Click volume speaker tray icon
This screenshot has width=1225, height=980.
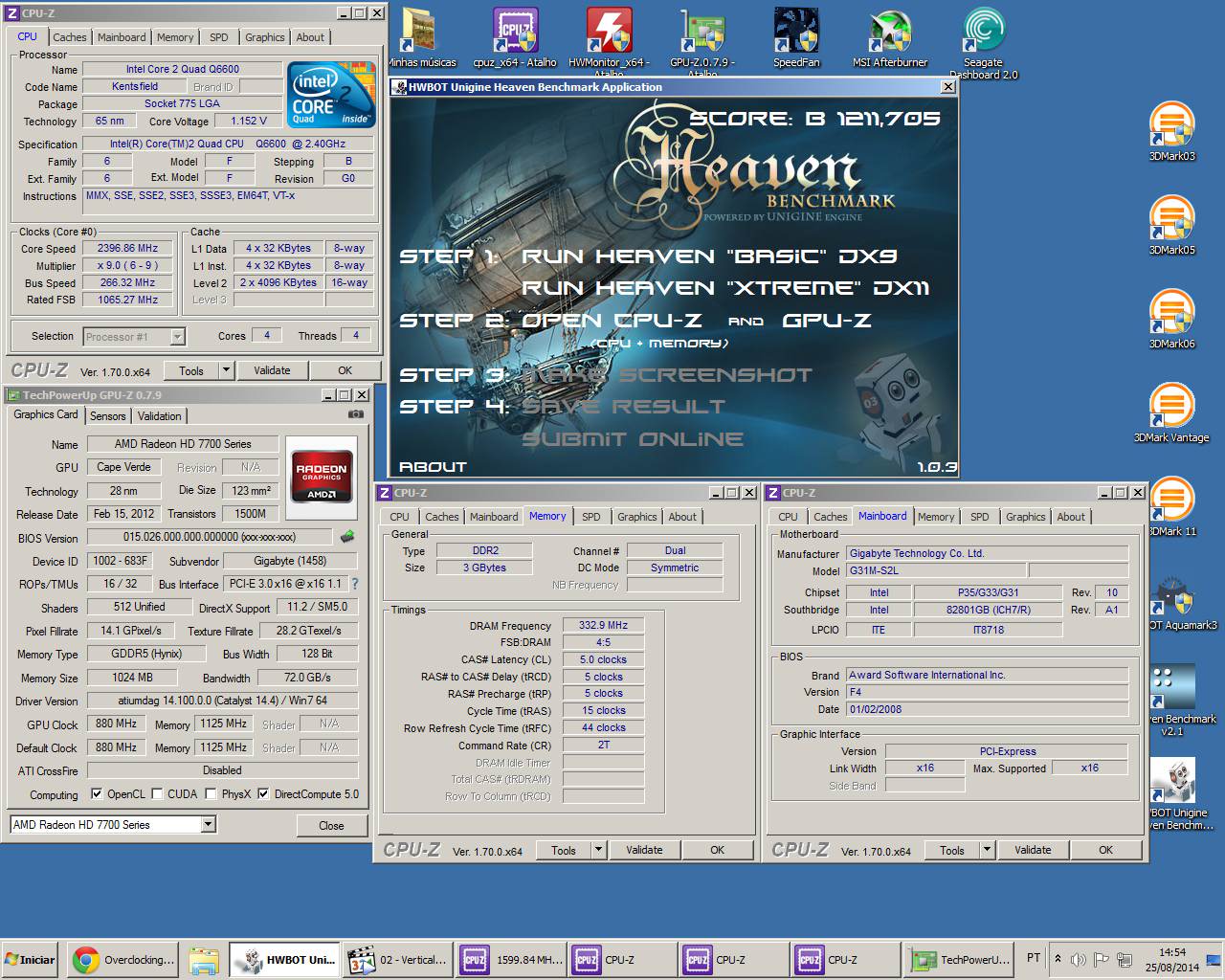[x=1079, y=959]
